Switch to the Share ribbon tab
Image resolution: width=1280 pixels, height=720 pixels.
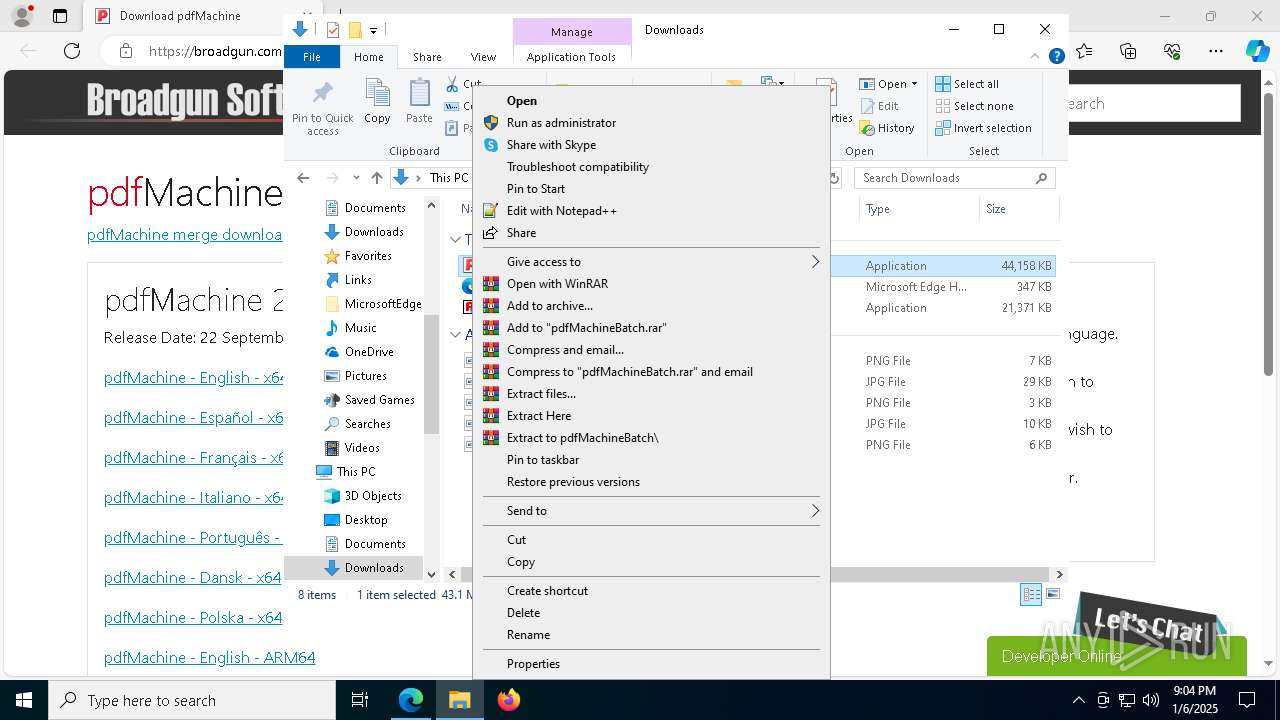(427, 57)
